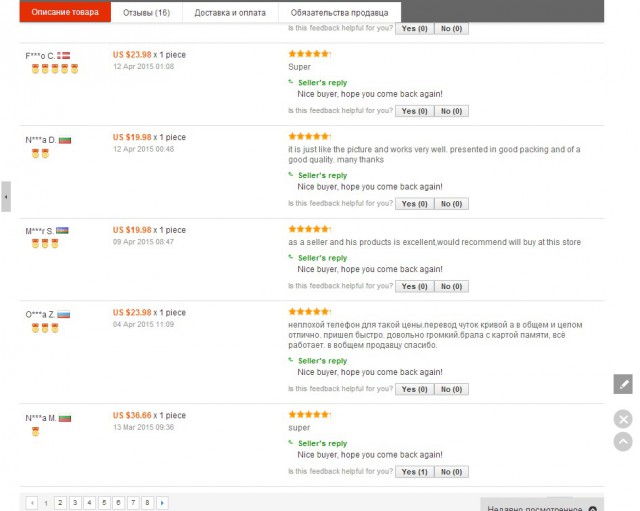The image size is (640, 511).
Task: Vote Yes on M***r S. review
Action: coord(414,286)
